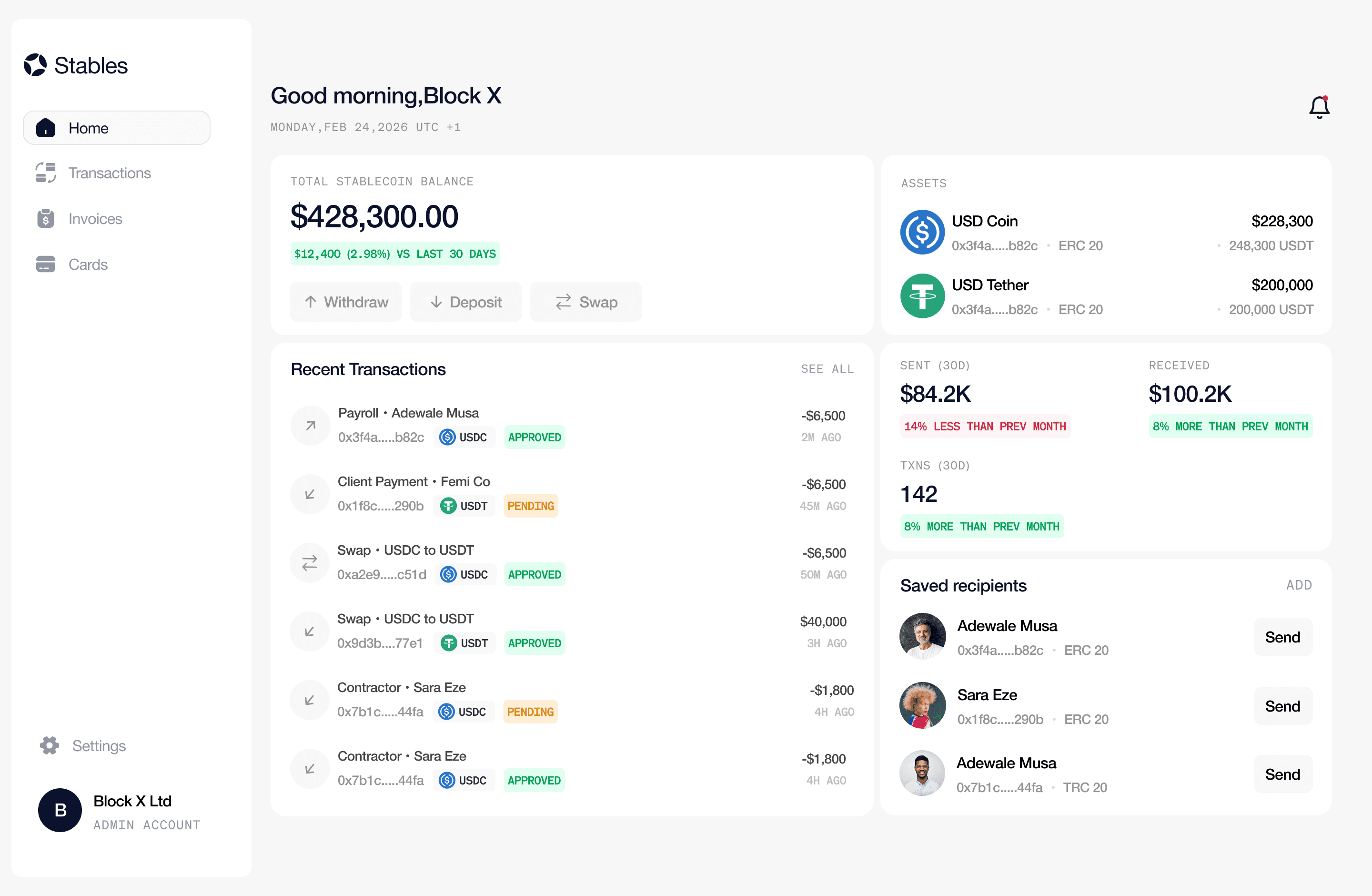Click the swap arrows icon on the first Swap transaction

point(310,562)
